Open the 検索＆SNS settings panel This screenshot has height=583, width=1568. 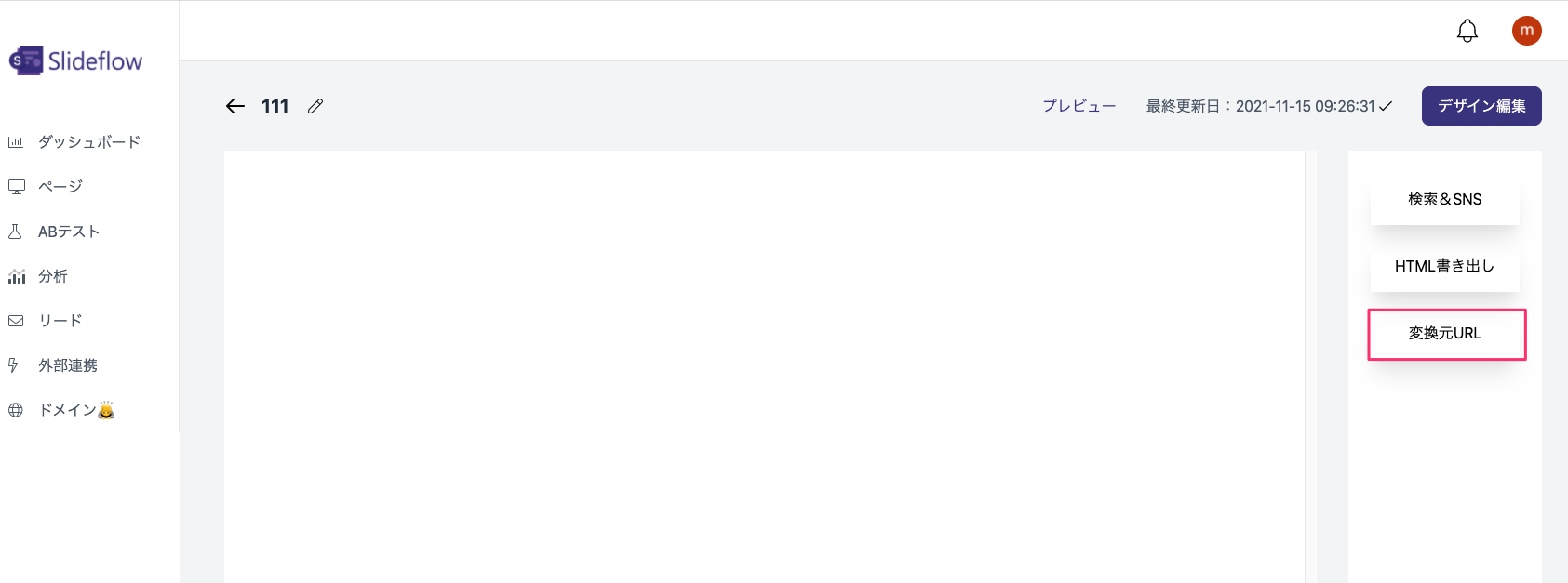[1444, 199]
